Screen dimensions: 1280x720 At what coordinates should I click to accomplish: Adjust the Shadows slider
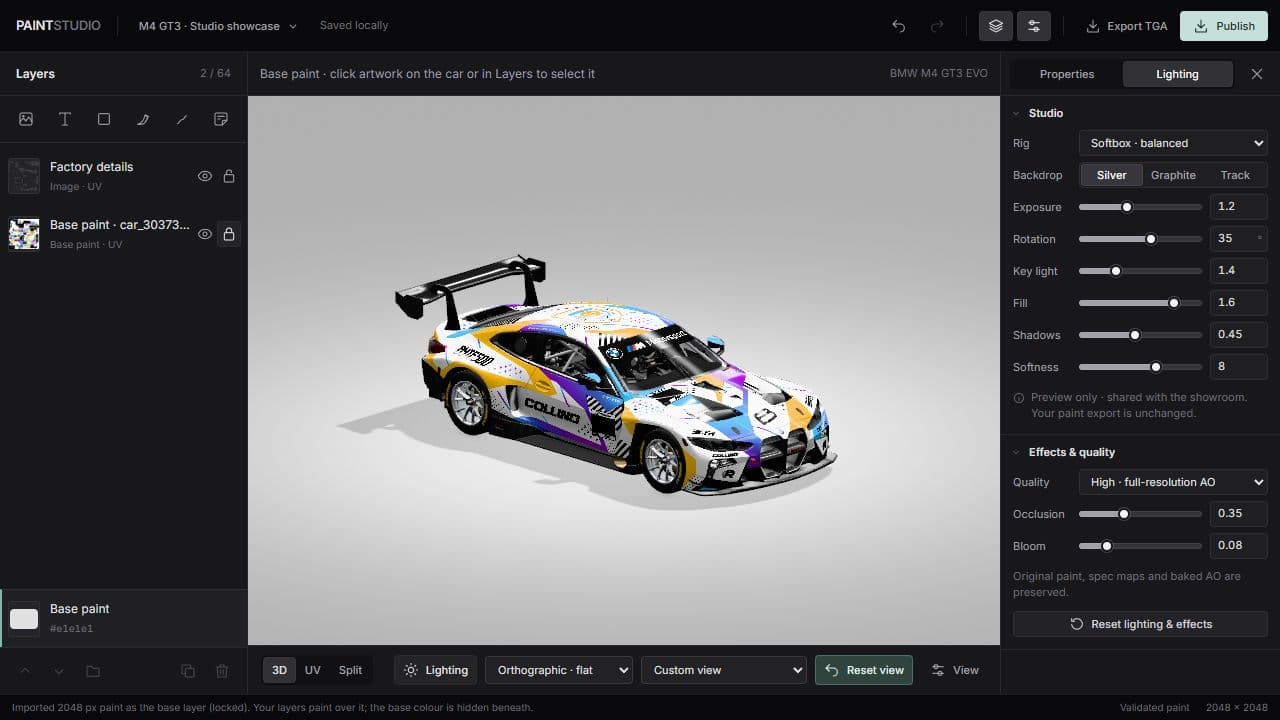pyautogui.click(x=1140, y=335)
